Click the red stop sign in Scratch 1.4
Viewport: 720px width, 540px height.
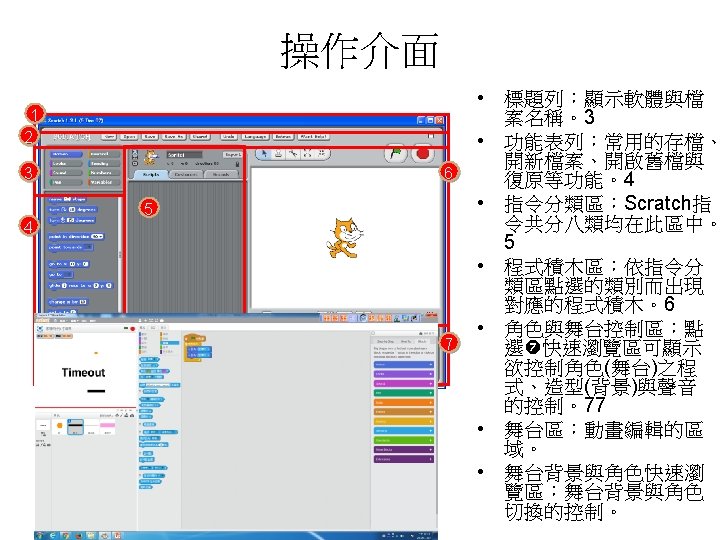pos(422,154)
